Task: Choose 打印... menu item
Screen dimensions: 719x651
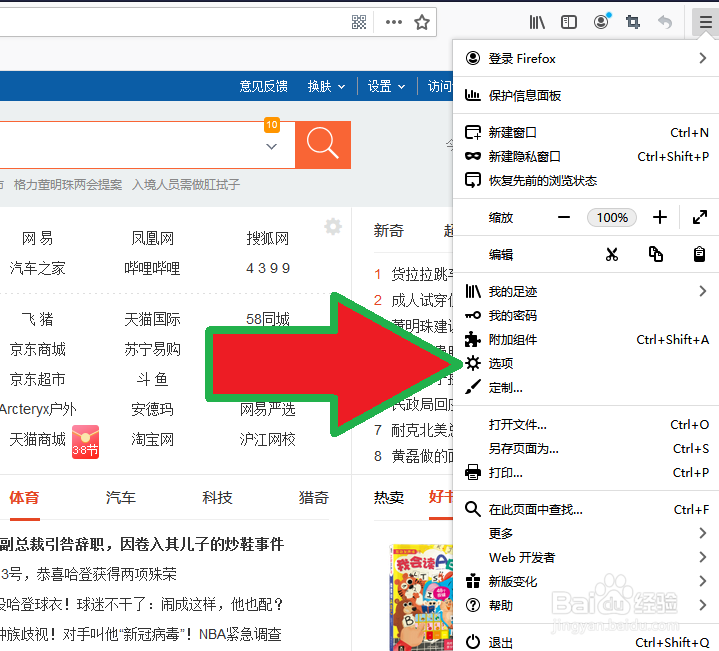Action: coord(586,472)
